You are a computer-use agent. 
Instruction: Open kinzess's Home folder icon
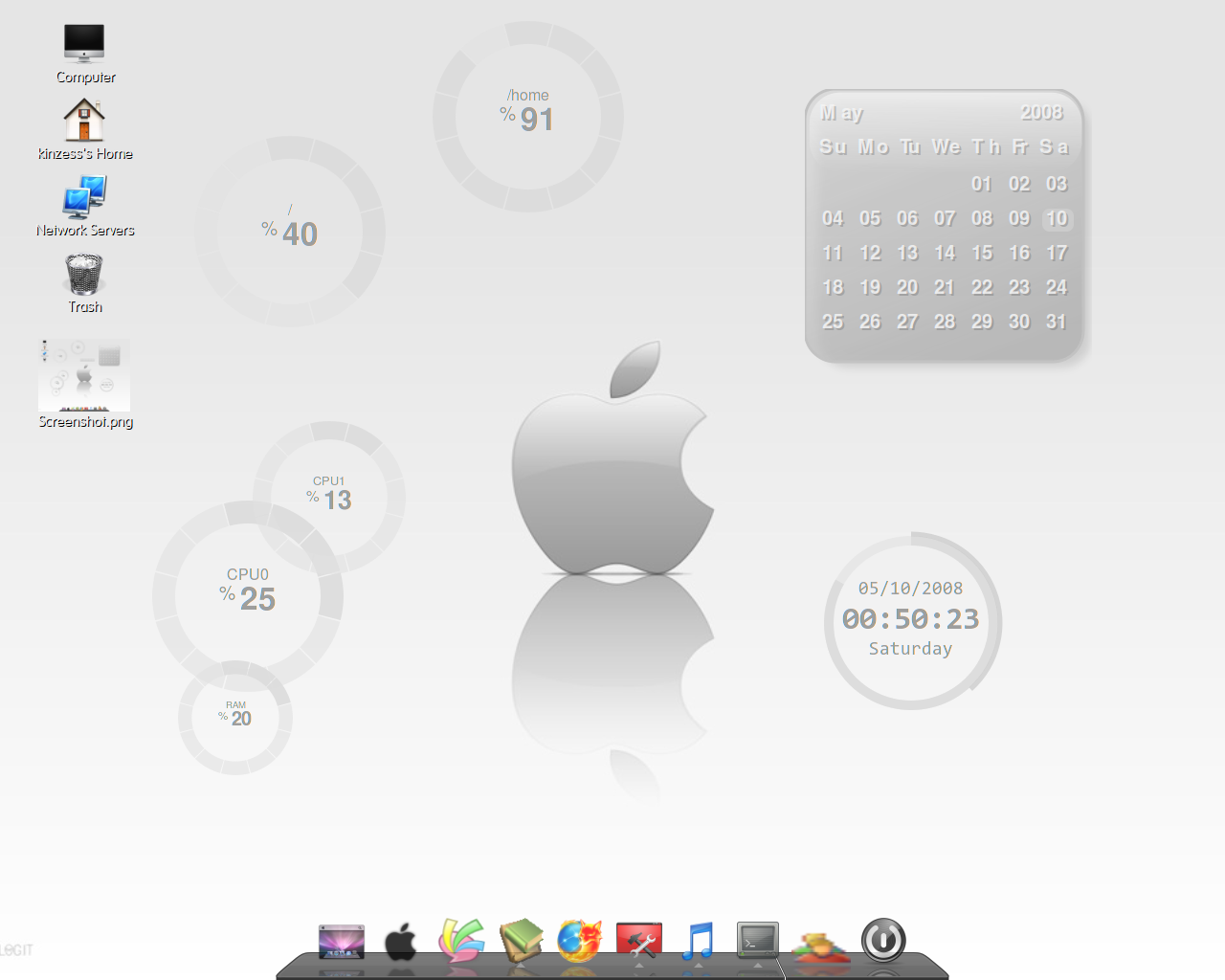84,121
